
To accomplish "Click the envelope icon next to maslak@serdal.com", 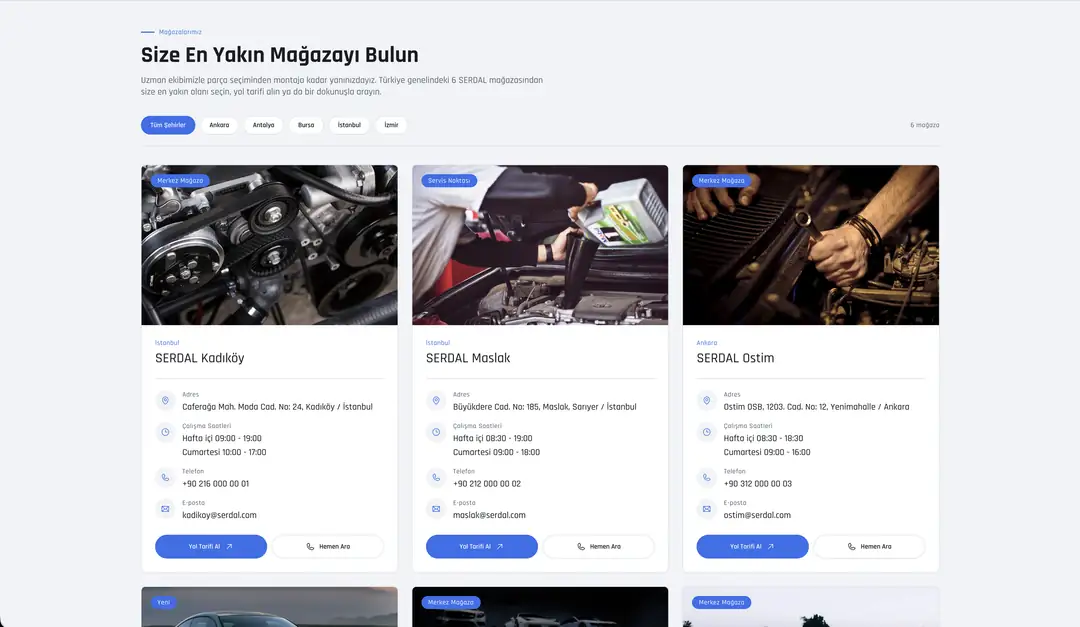I will coord(436,509).
